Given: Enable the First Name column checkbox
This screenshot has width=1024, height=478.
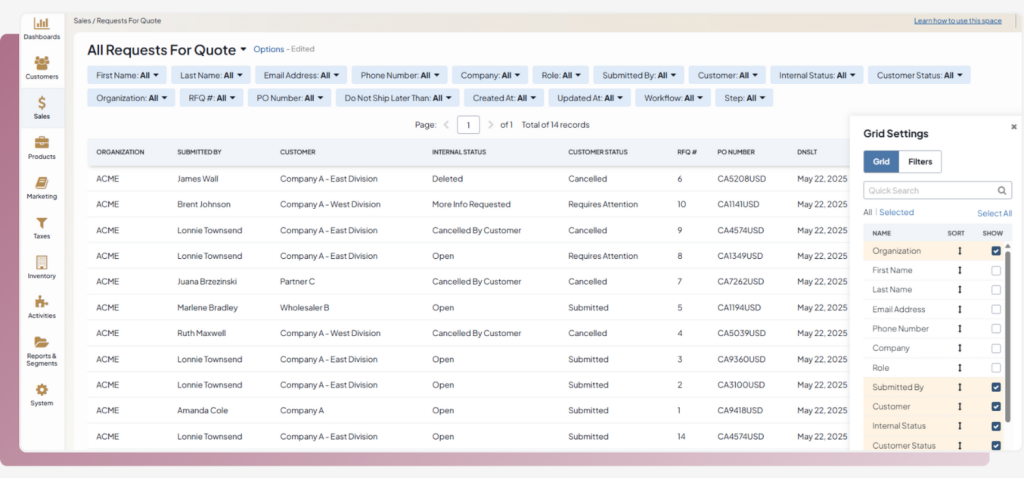Looking at the screenshot, I should click(996, 270).
